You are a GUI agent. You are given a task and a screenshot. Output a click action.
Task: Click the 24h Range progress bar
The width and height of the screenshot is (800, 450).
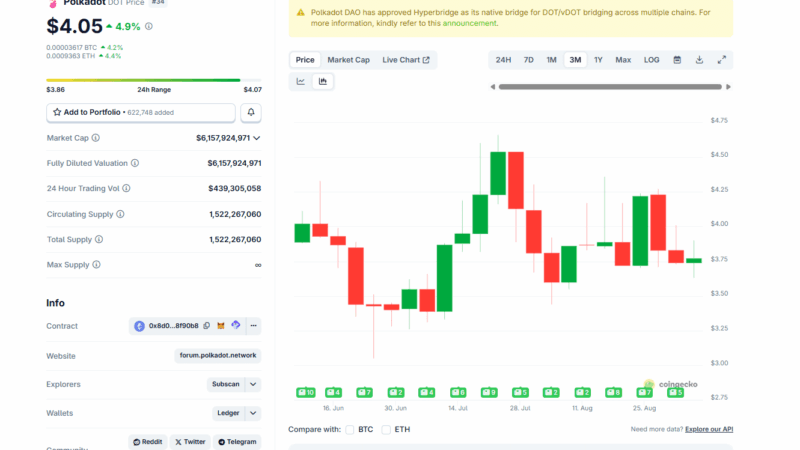pyautogui.click(x=154, y=80)
